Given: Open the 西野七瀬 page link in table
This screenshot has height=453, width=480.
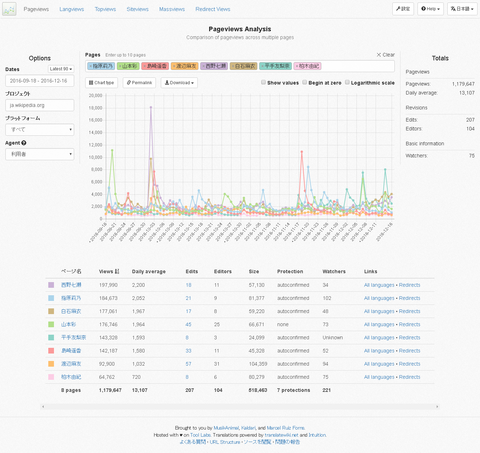Looking at the screenshot, I should pos(71,285).
